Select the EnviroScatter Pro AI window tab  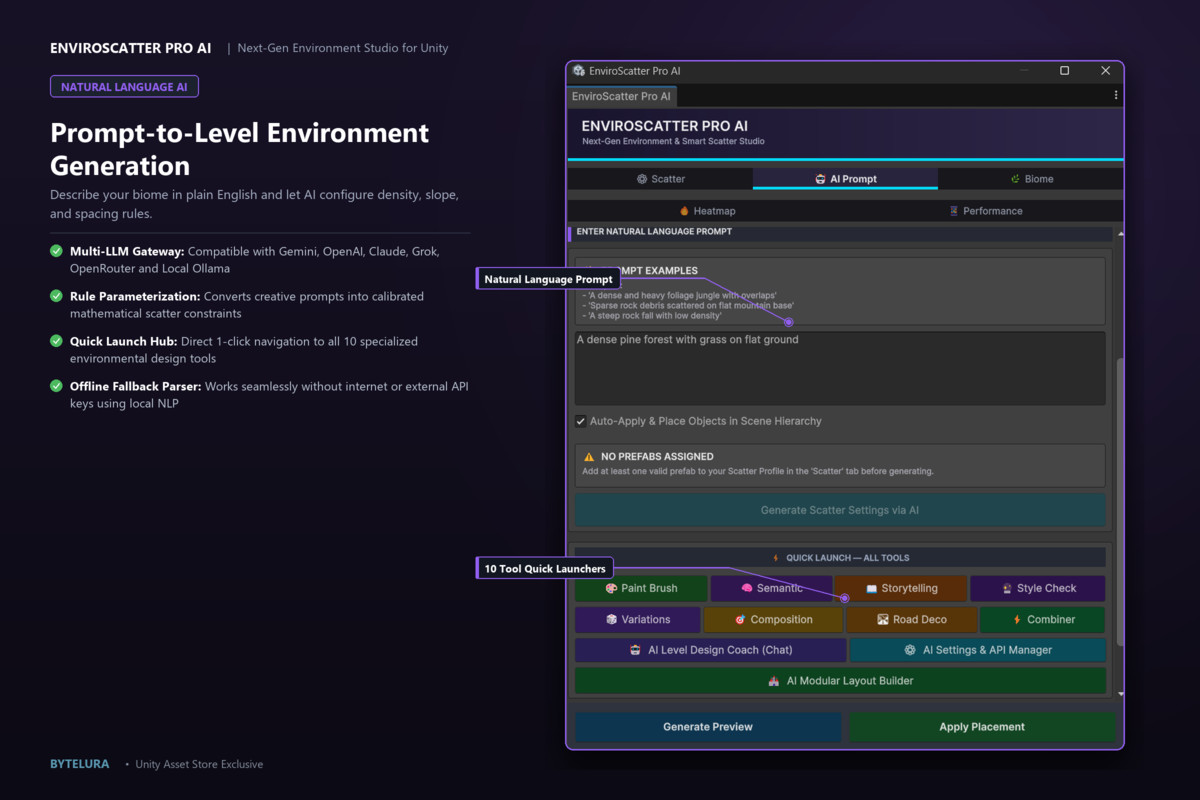[x=621, y=96]
